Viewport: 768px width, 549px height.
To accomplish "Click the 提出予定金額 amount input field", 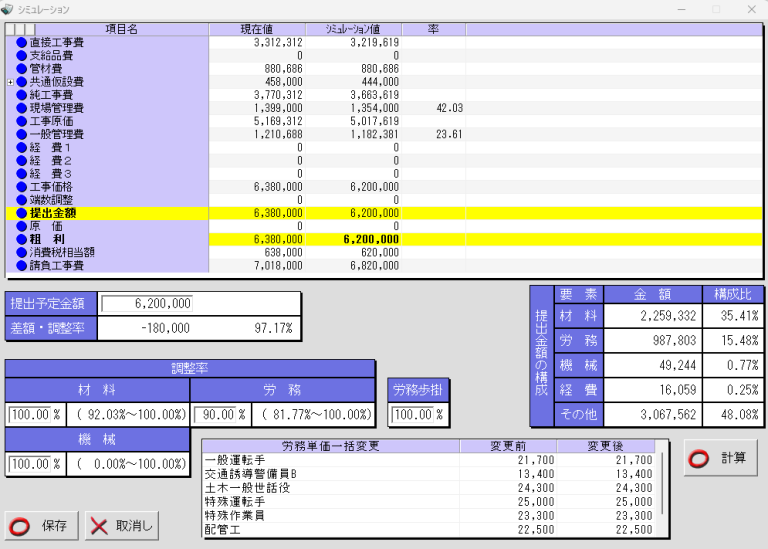I will click(147, 303).
